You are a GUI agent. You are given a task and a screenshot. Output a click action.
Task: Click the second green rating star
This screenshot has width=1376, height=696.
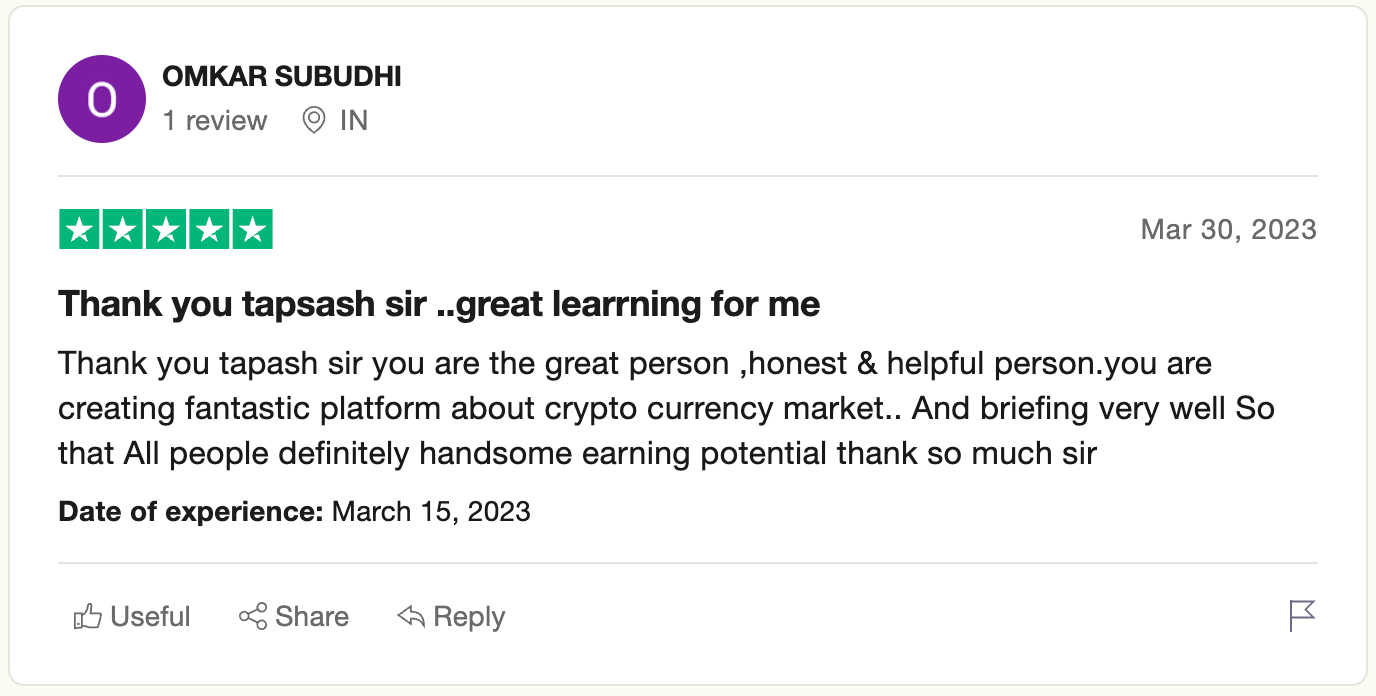tap(123, 230)
